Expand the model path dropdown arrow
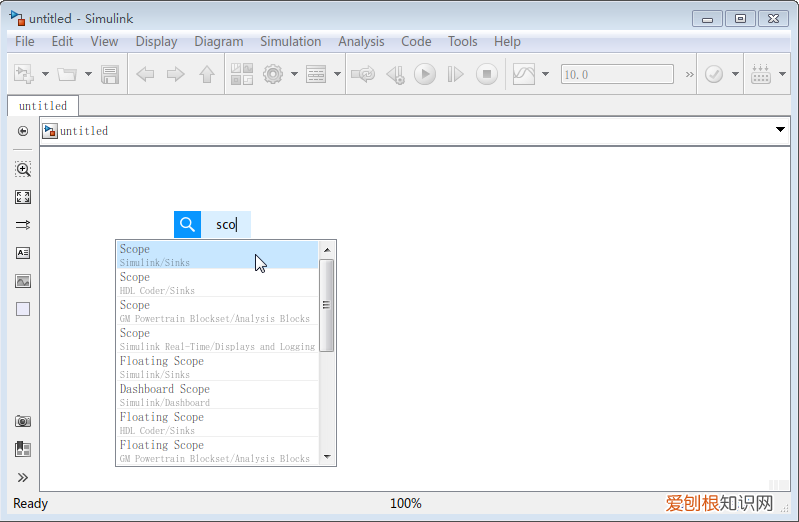 point(780,131)
